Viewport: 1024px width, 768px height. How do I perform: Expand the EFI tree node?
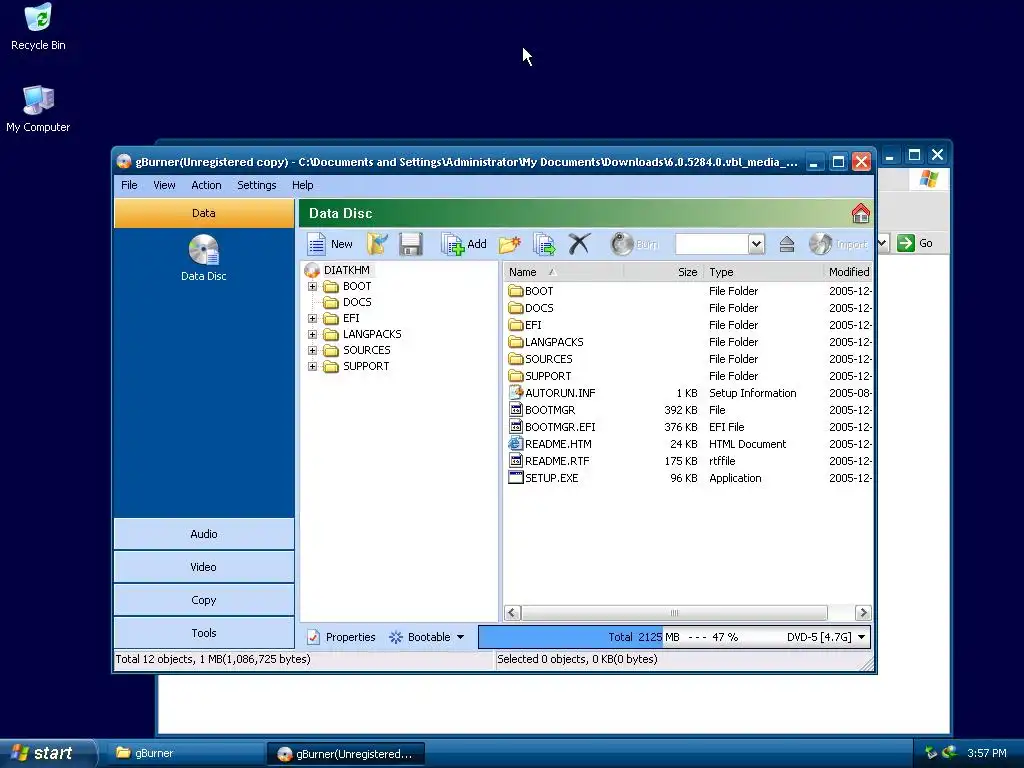pos(312,318)
